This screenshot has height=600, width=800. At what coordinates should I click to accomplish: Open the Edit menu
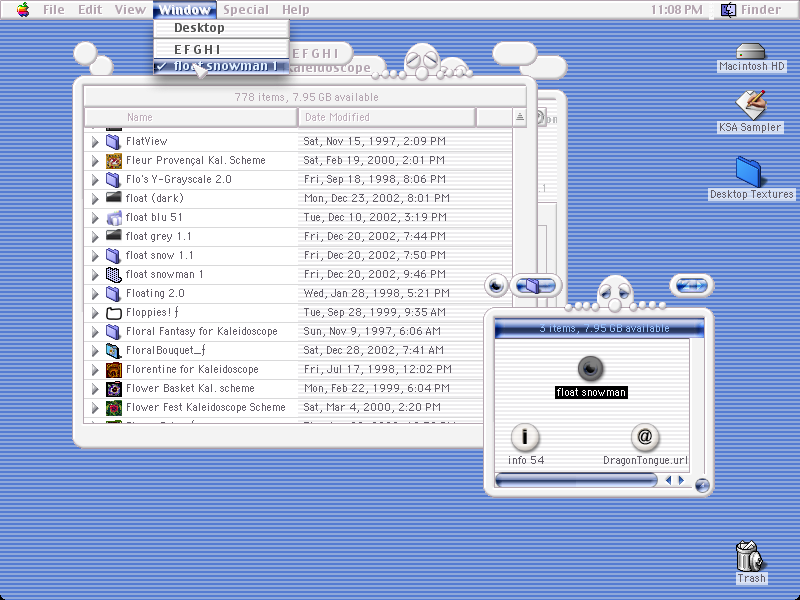pyautogui.click(x=90, y=10)
